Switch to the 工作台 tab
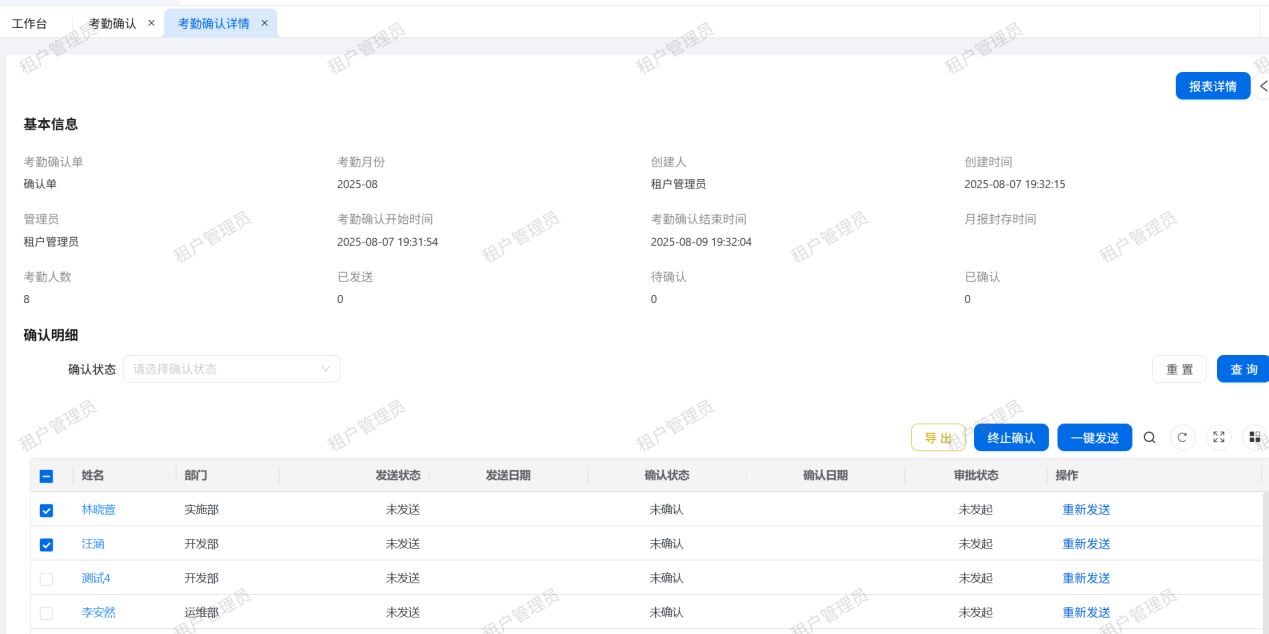Screen dimensions: 1269x634 [29, 23]
